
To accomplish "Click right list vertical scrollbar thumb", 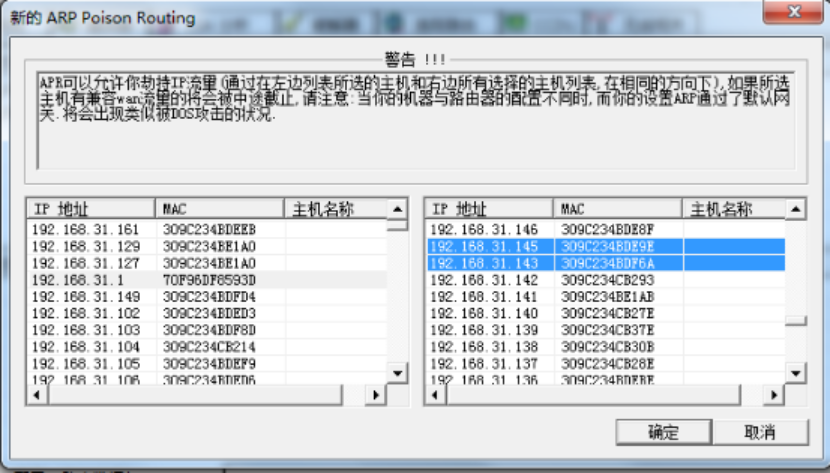I will (796, 321).
